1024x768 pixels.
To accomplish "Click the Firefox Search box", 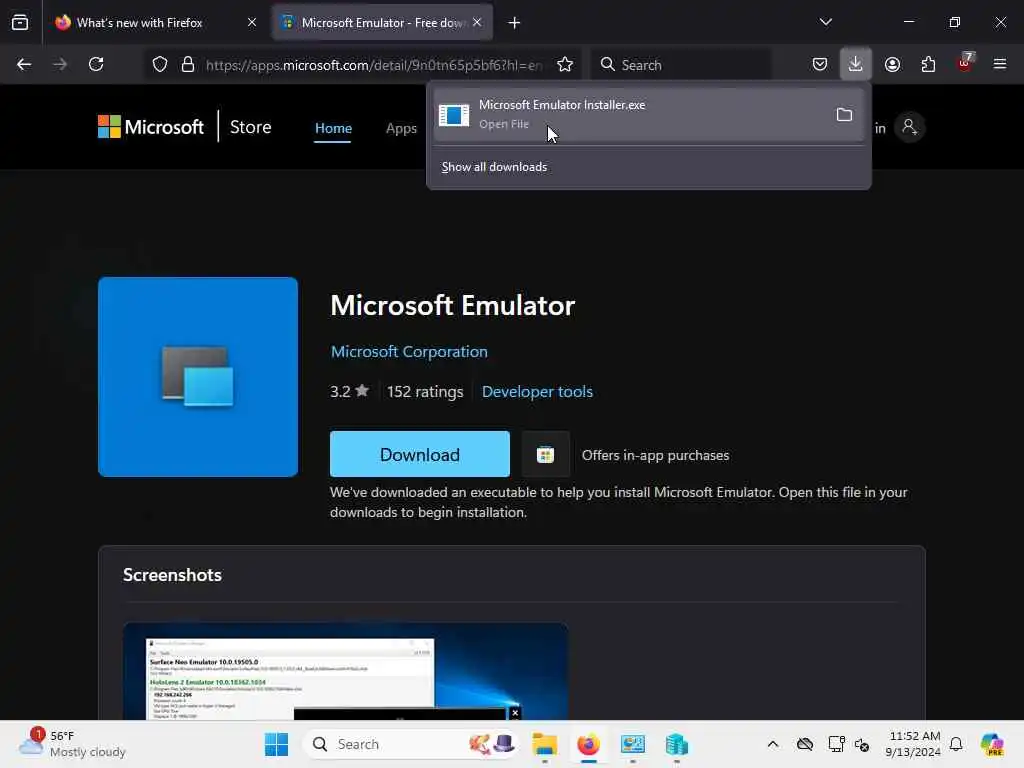I will click(x=681, y=65).
